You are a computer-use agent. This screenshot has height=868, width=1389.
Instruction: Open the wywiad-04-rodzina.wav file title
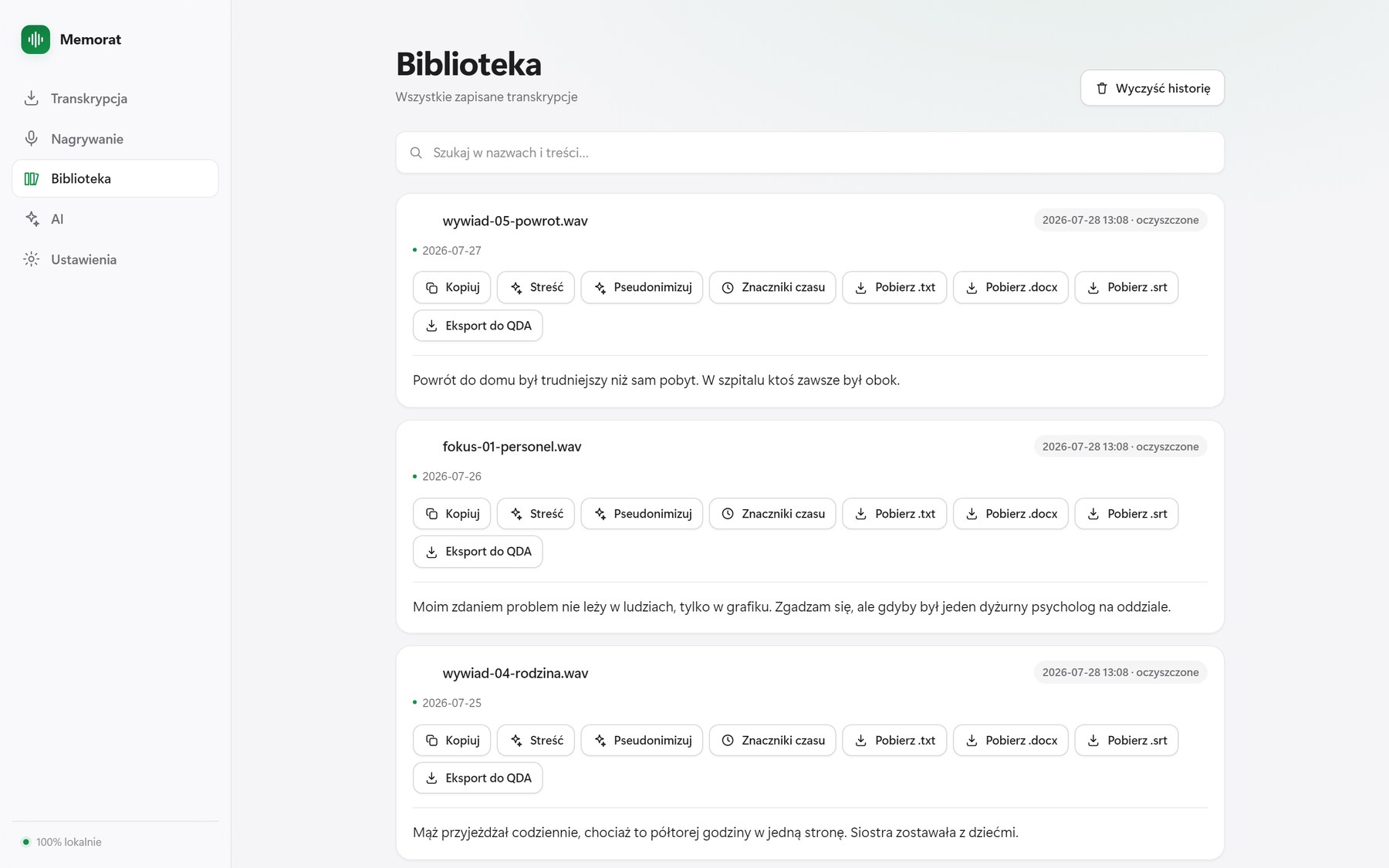(515, 673)
